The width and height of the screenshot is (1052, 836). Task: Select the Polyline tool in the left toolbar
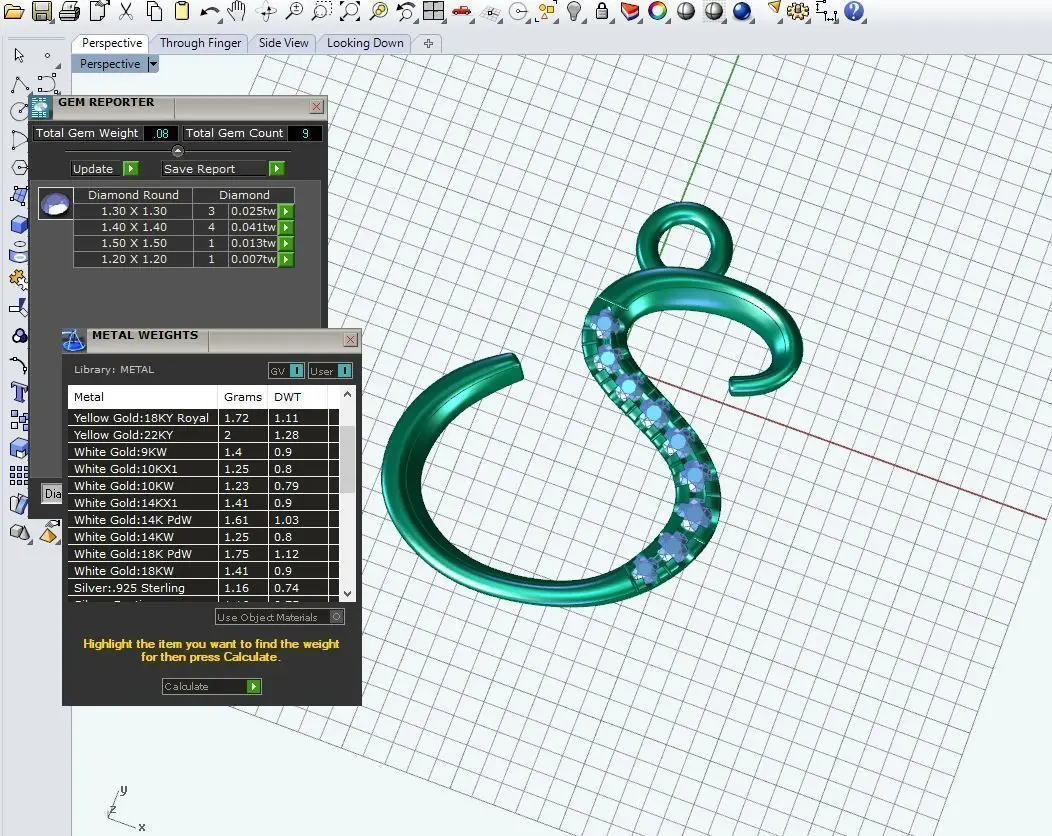coord(20,85)
